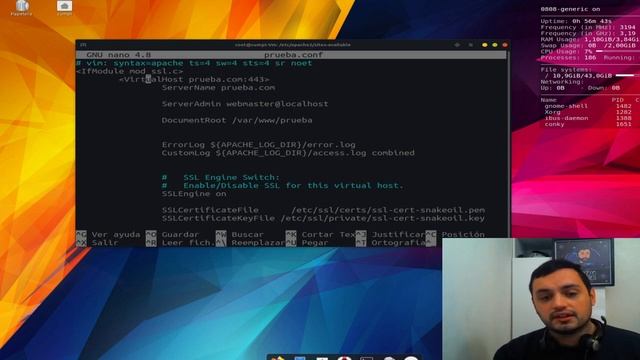The width and height of the screenshot is (640, 360).
Task: Close the terminal with the red button
Action: click(x=505, y=44)
